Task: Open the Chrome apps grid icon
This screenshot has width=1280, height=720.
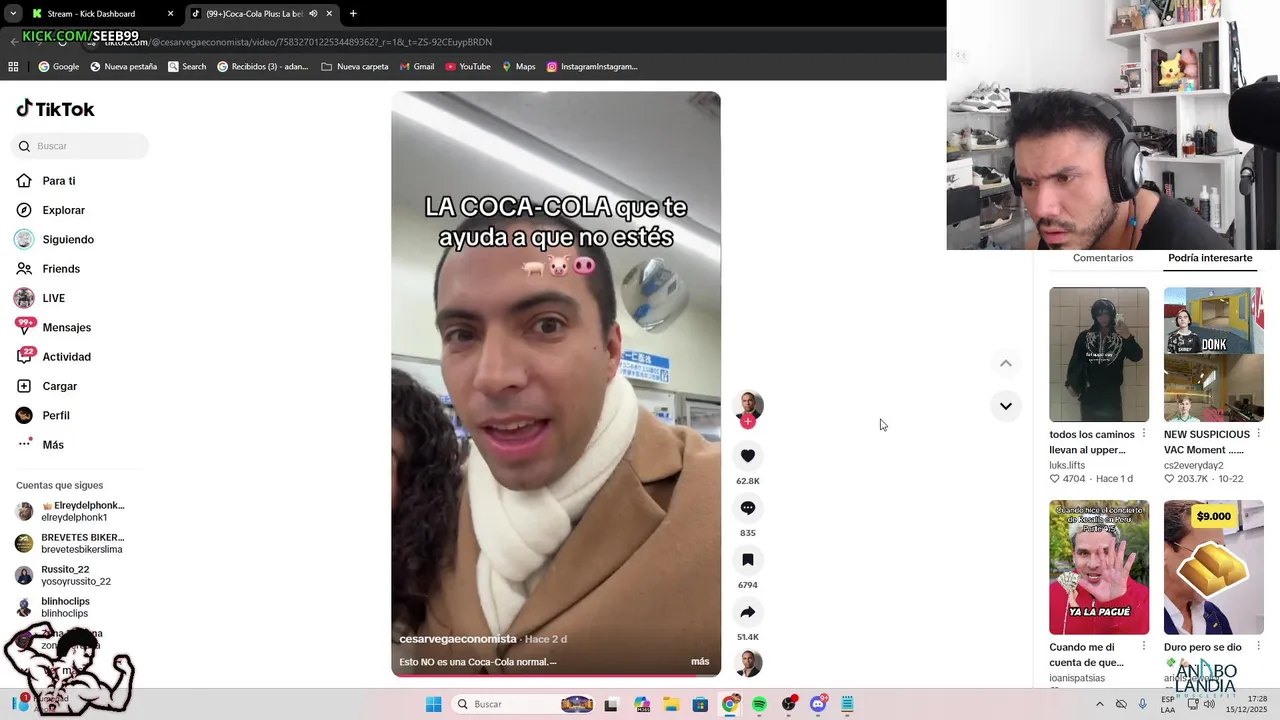Action: coord(13,67)
